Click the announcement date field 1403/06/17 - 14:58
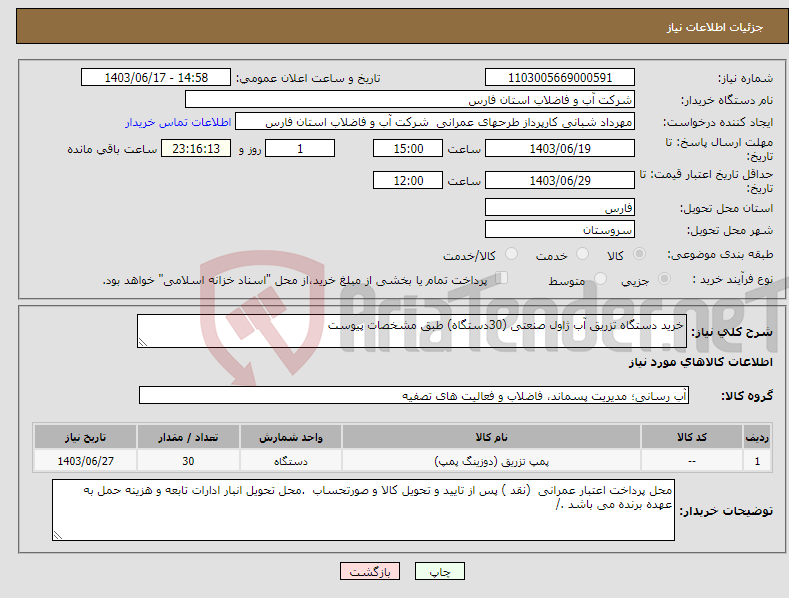Image resolution: width=789 pixels, height=598 pixels. click(156, 78)
